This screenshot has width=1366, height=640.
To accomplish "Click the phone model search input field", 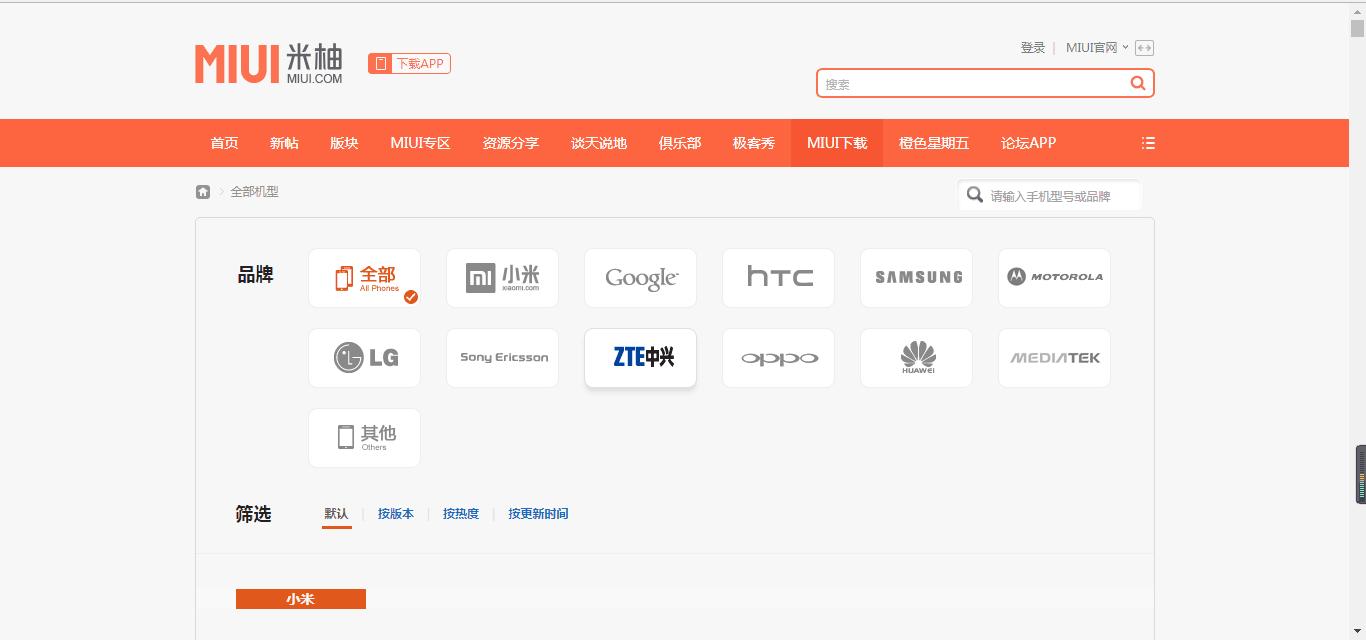I will pyautogui.click(x=1050, y=195).
